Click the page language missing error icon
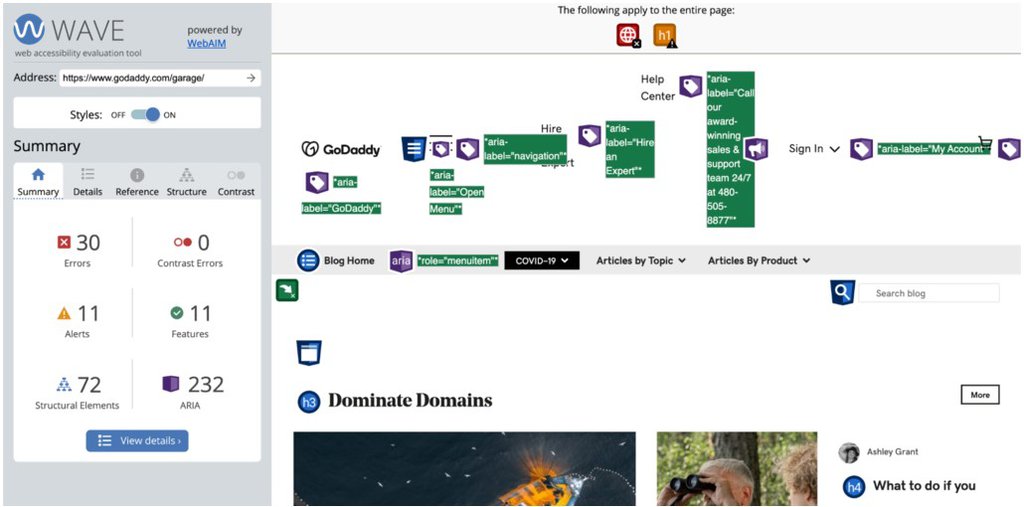The image size is (1024, 507). click(628, 35)
